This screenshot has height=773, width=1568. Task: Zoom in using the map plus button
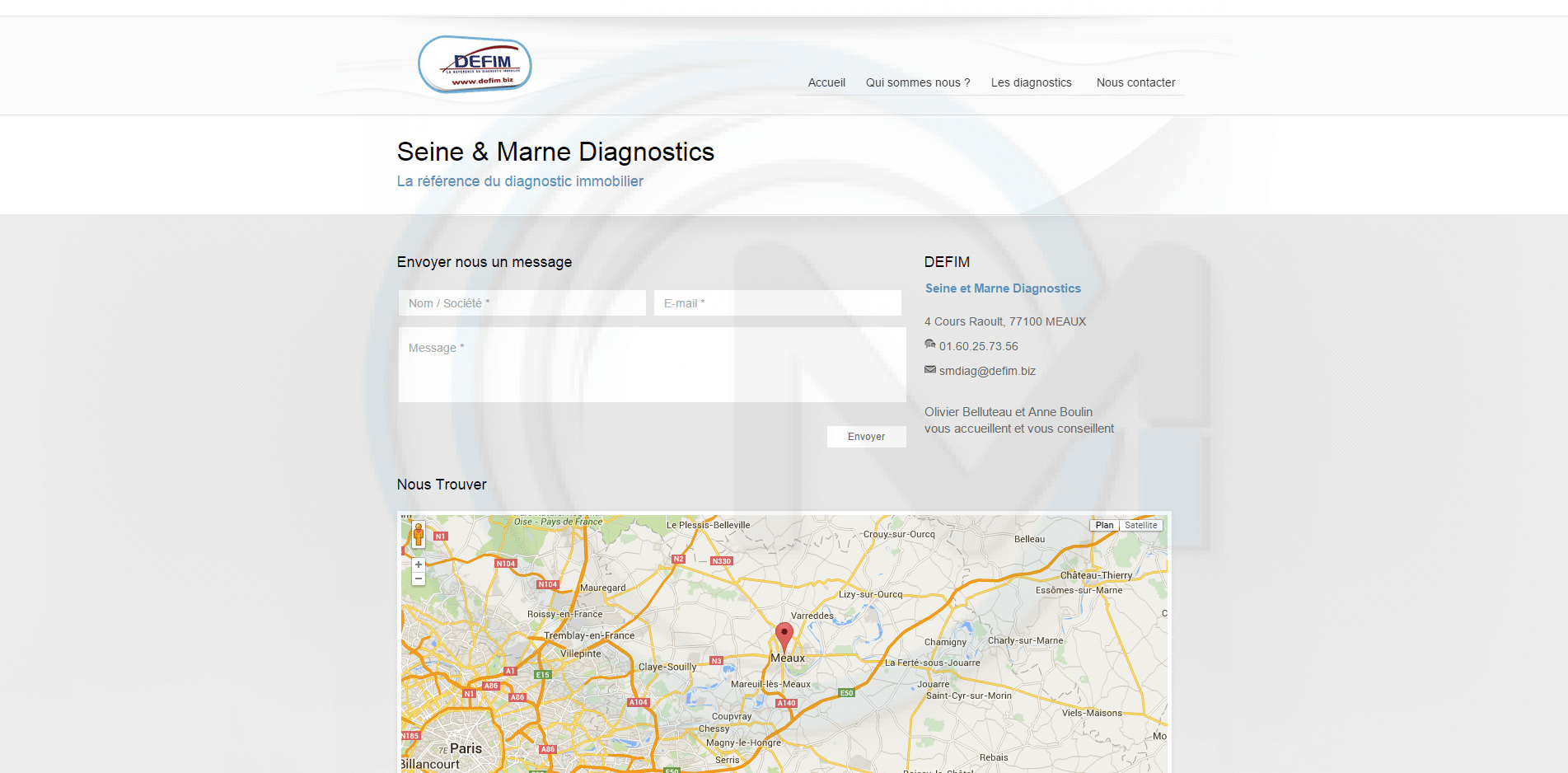pyautogui.click(x=419, y=565)
